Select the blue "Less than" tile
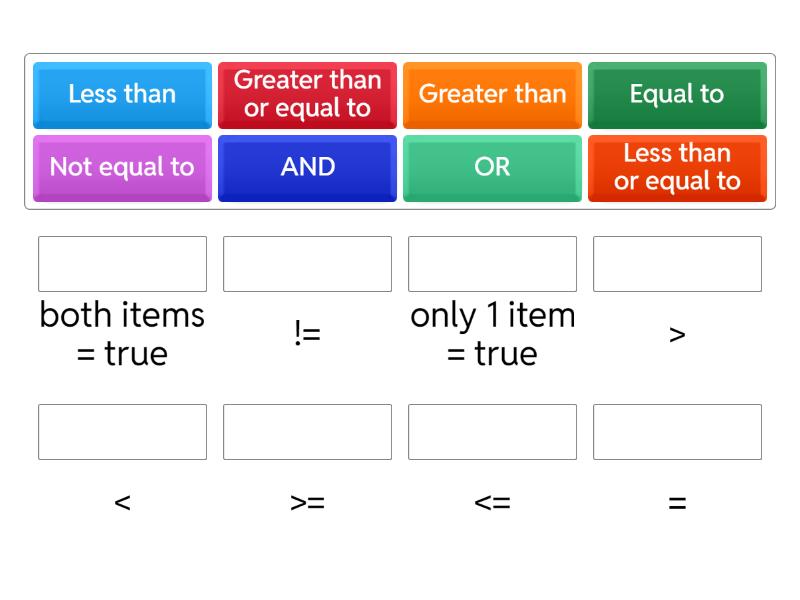Viewport: 800px width, 600px height. (122, 94)
